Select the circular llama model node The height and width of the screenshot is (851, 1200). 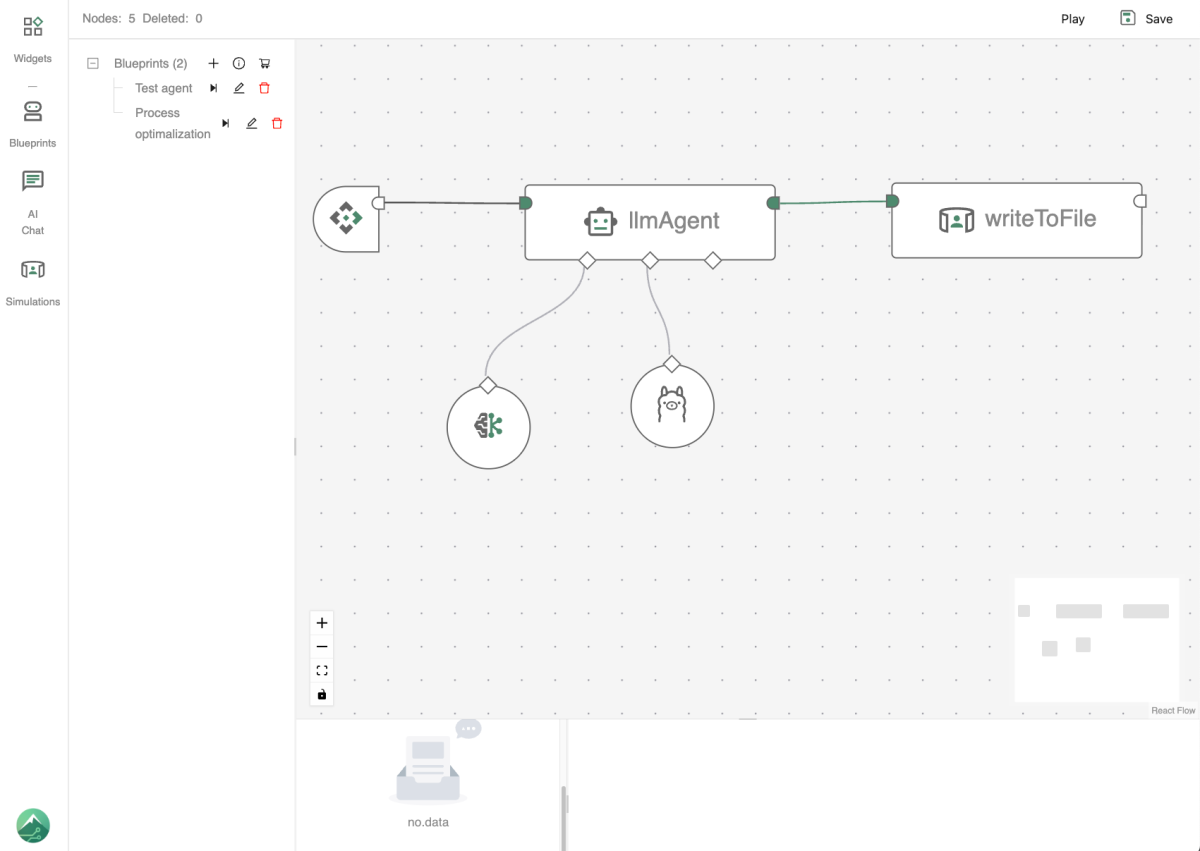[x=673, y=406]
